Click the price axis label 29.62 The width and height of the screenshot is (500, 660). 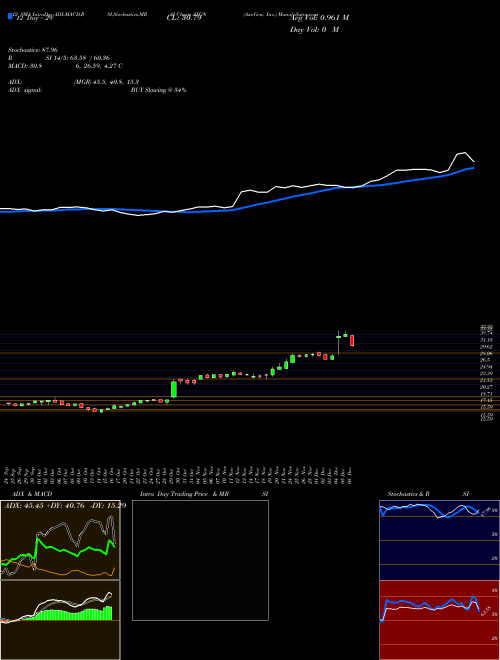487,347
